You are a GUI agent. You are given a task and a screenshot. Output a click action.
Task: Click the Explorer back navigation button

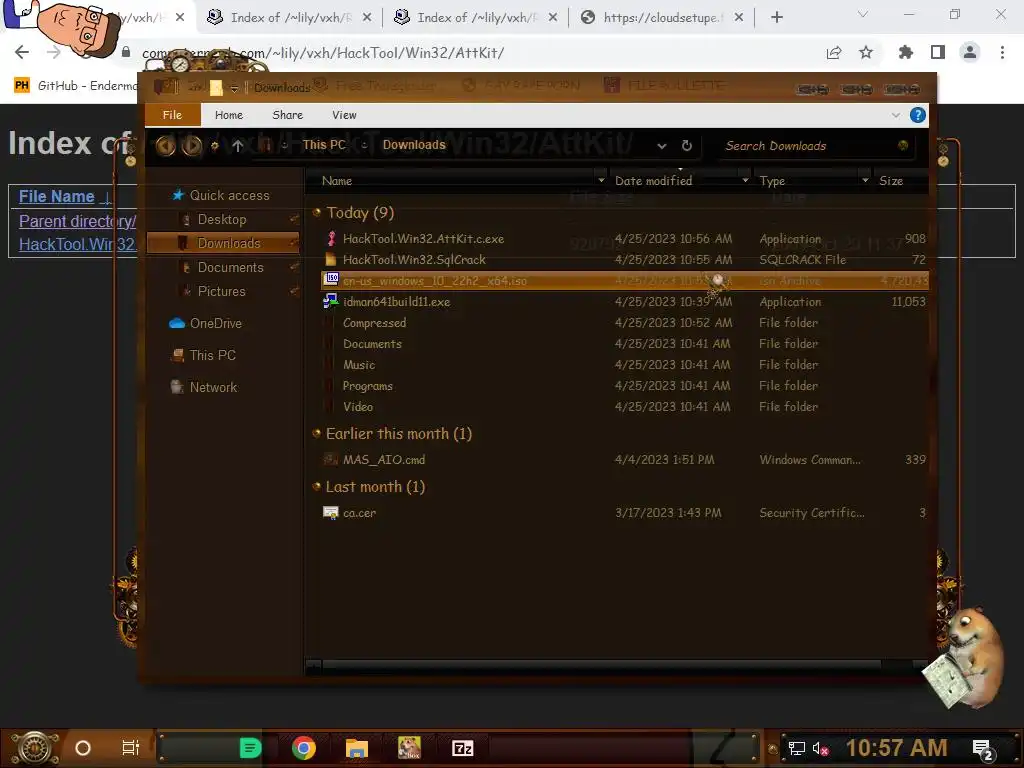165,146
